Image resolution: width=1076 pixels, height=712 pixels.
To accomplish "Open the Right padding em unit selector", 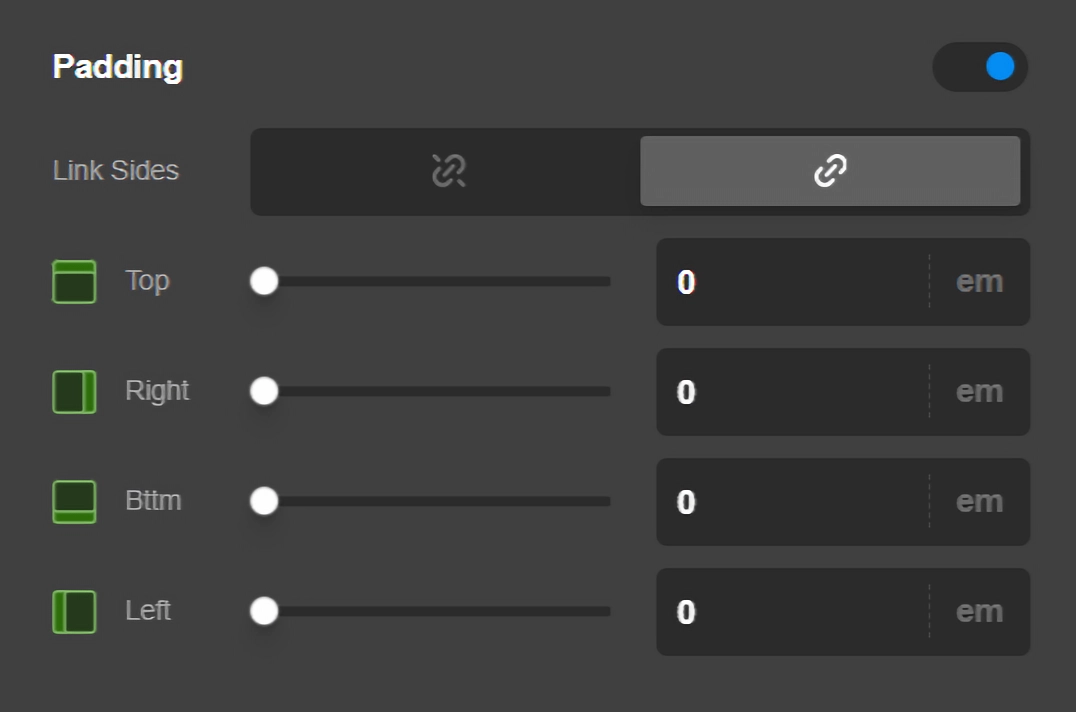I will (x=979, y=392).
